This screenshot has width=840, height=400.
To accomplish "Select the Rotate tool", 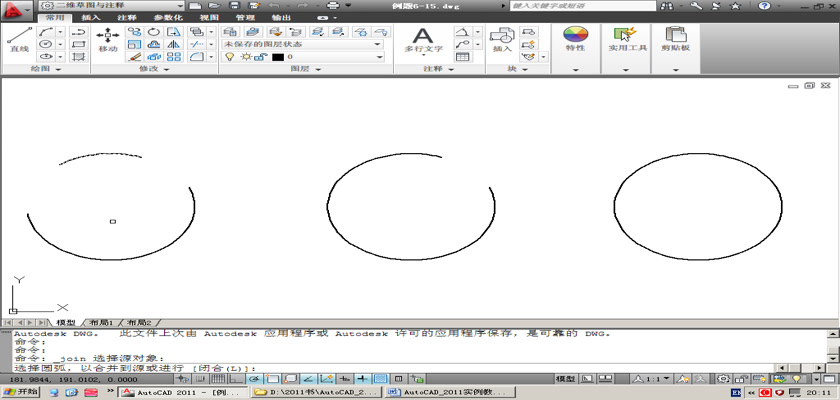I will tap(154, 32).
